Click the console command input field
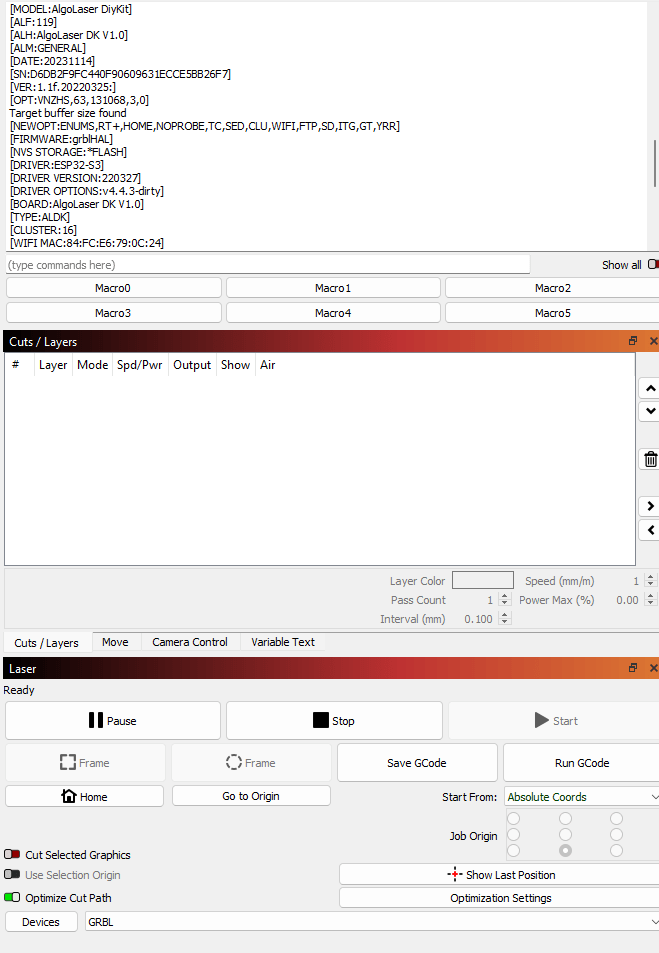 pos(267,265)
